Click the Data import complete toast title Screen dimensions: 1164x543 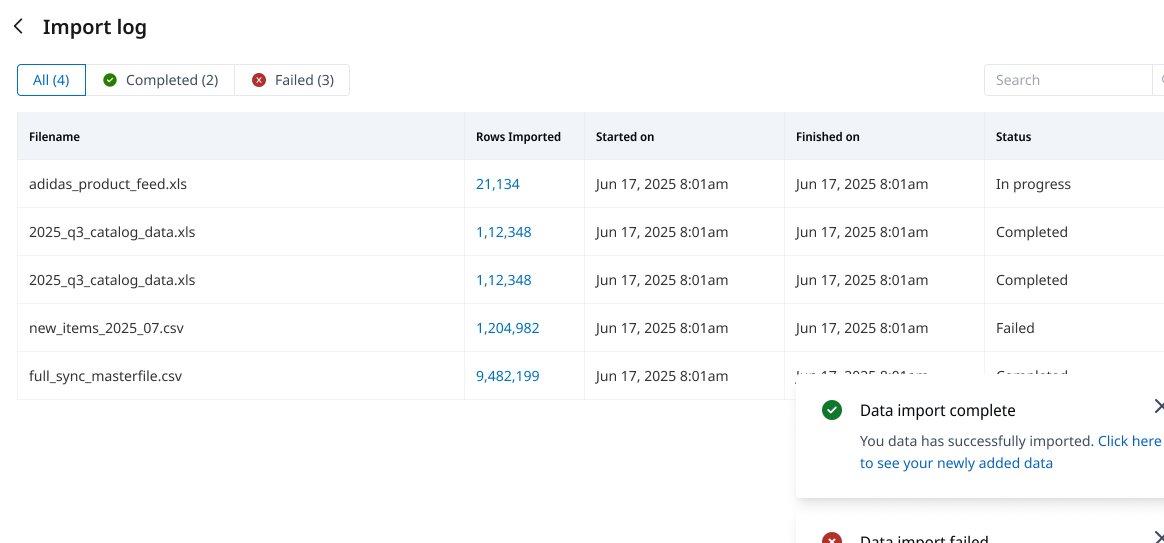pos(937,410)
